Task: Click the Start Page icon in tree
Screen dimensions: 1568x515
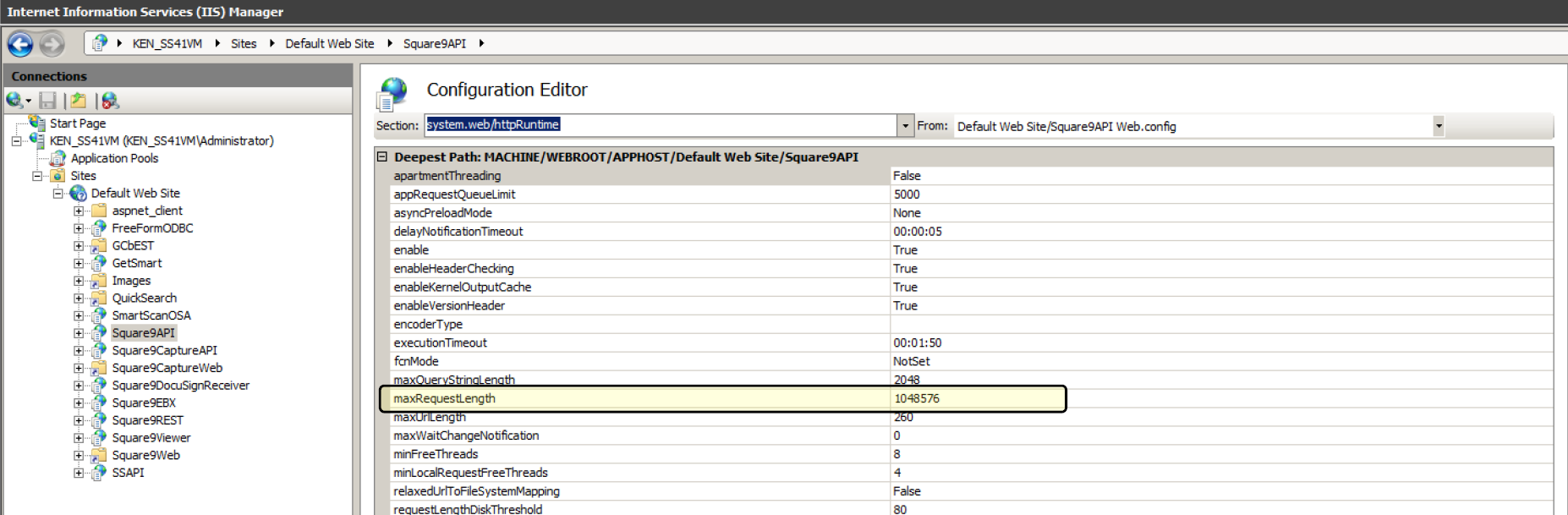Action: 37,123
